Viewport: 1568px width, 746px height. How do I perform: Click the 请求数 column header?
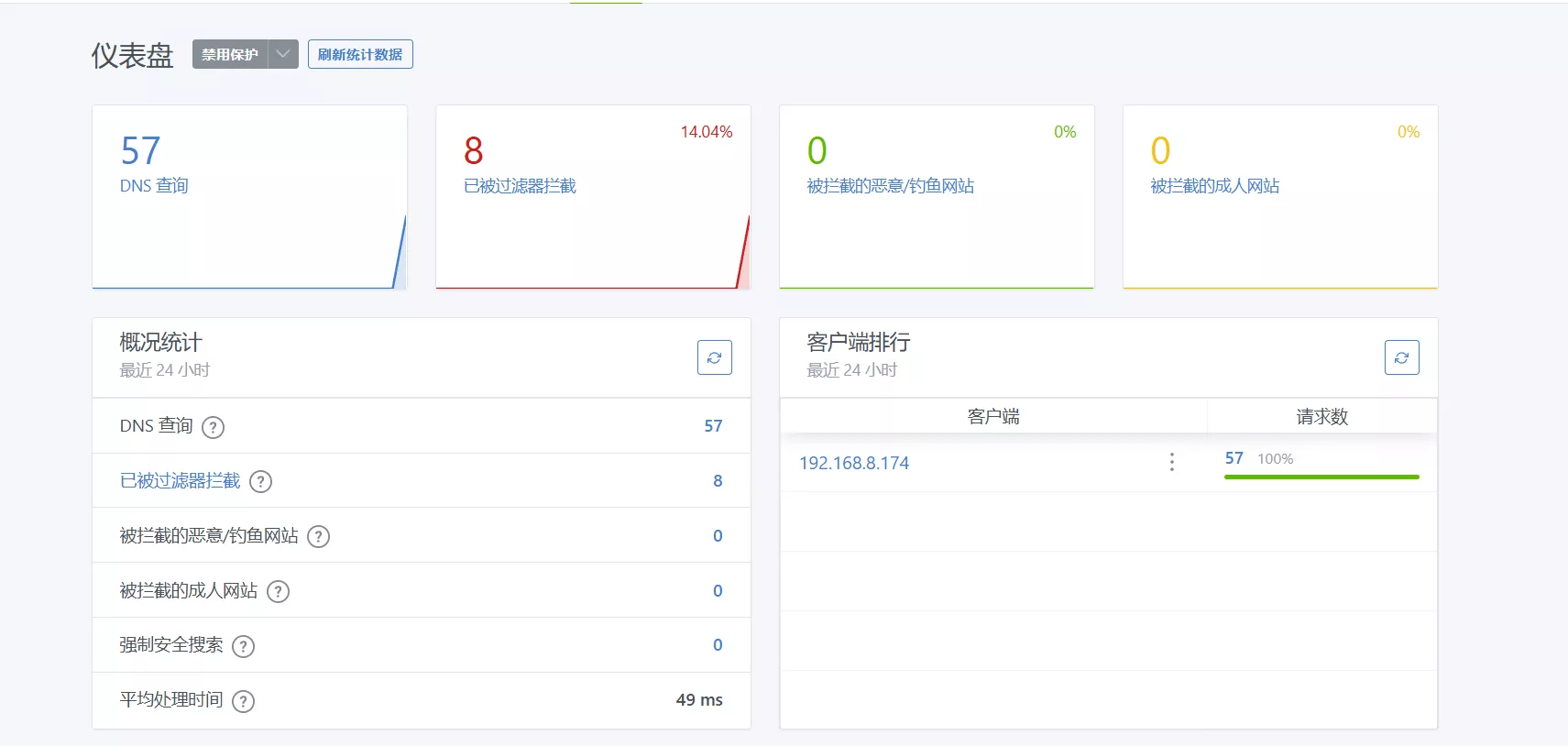point(1322,417)
